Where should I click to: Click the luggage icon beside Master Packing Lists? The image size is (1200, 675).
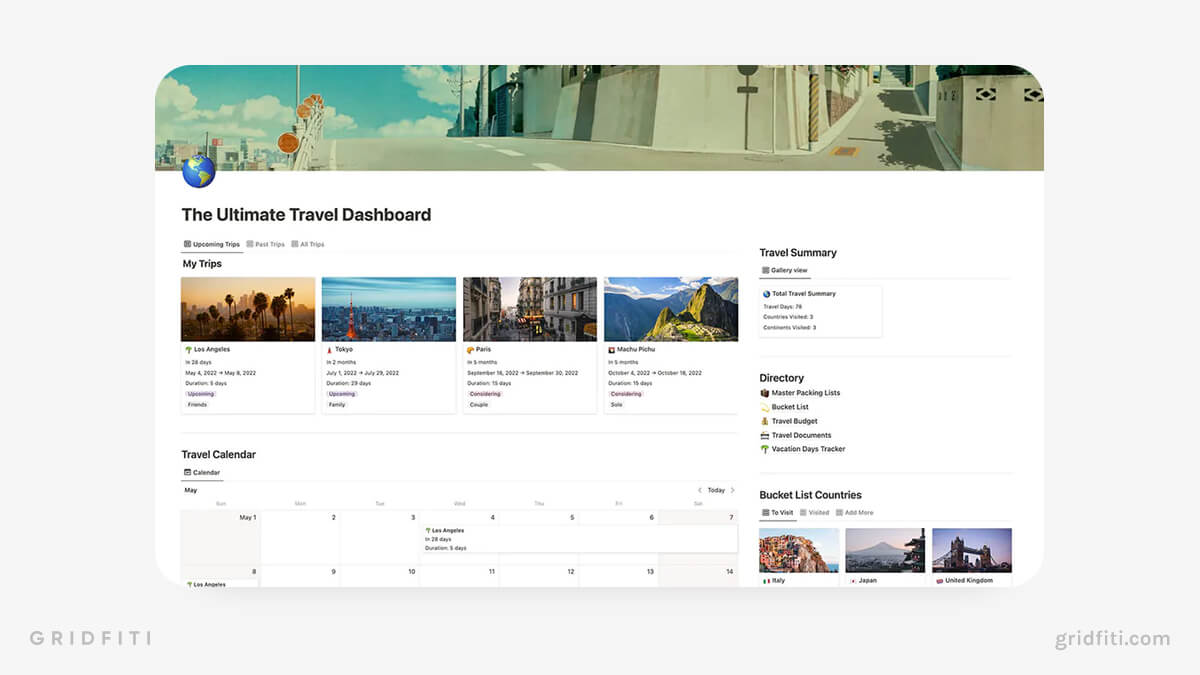click(764, 393)
